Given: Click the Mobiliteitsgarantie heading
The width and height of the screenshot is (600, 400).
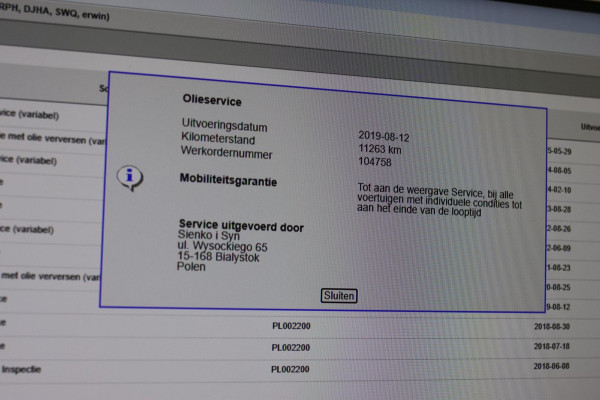Looking at the screenshot, I should click(228, 180).
